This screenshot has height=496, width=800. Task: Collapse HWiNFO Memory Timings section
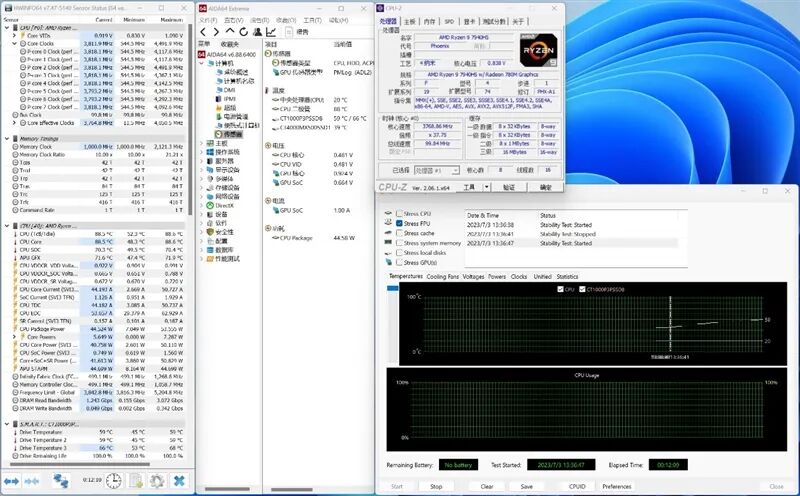click(x=7, y=139)
